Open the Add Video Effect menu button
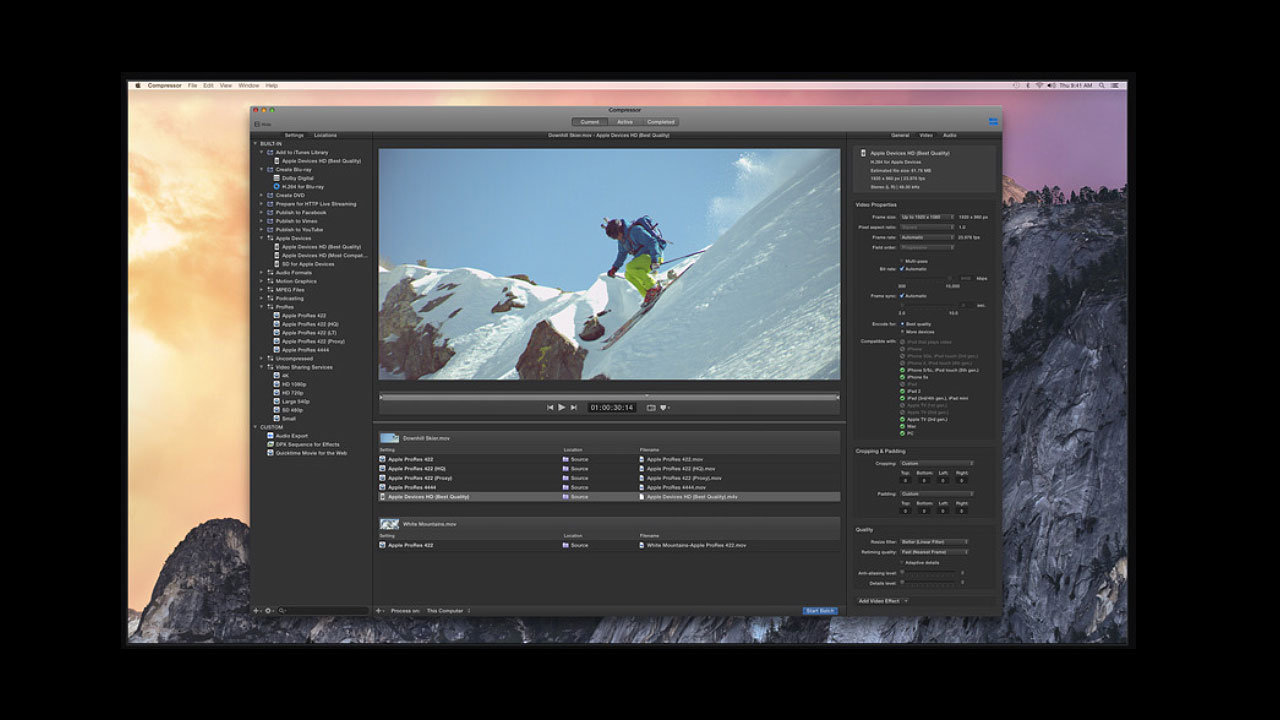The height and width of the screenshot is (720, 1280). click(x=883, y=601)
